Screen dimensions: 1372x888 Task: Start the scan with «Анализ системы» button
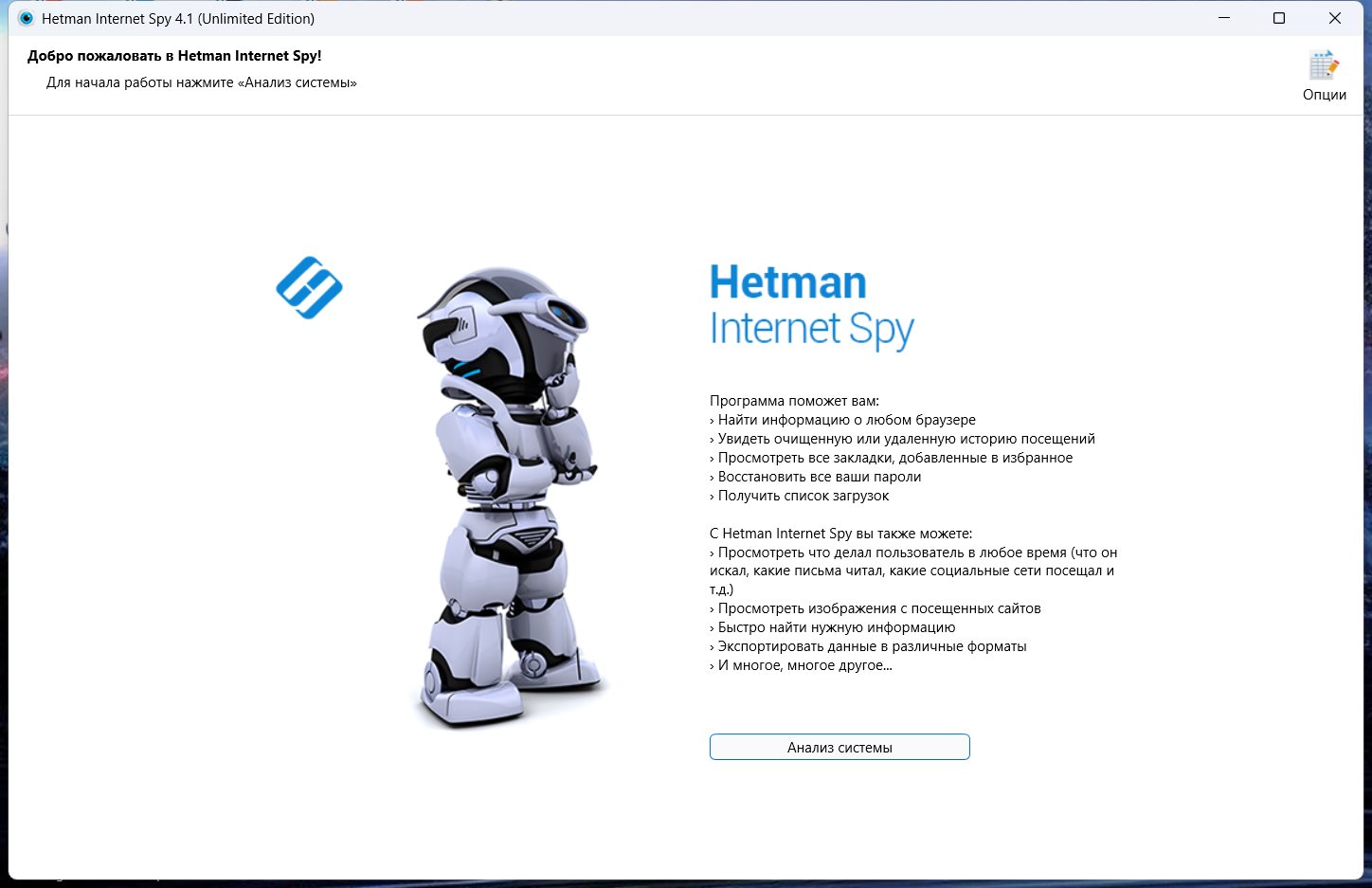point(839,747)
